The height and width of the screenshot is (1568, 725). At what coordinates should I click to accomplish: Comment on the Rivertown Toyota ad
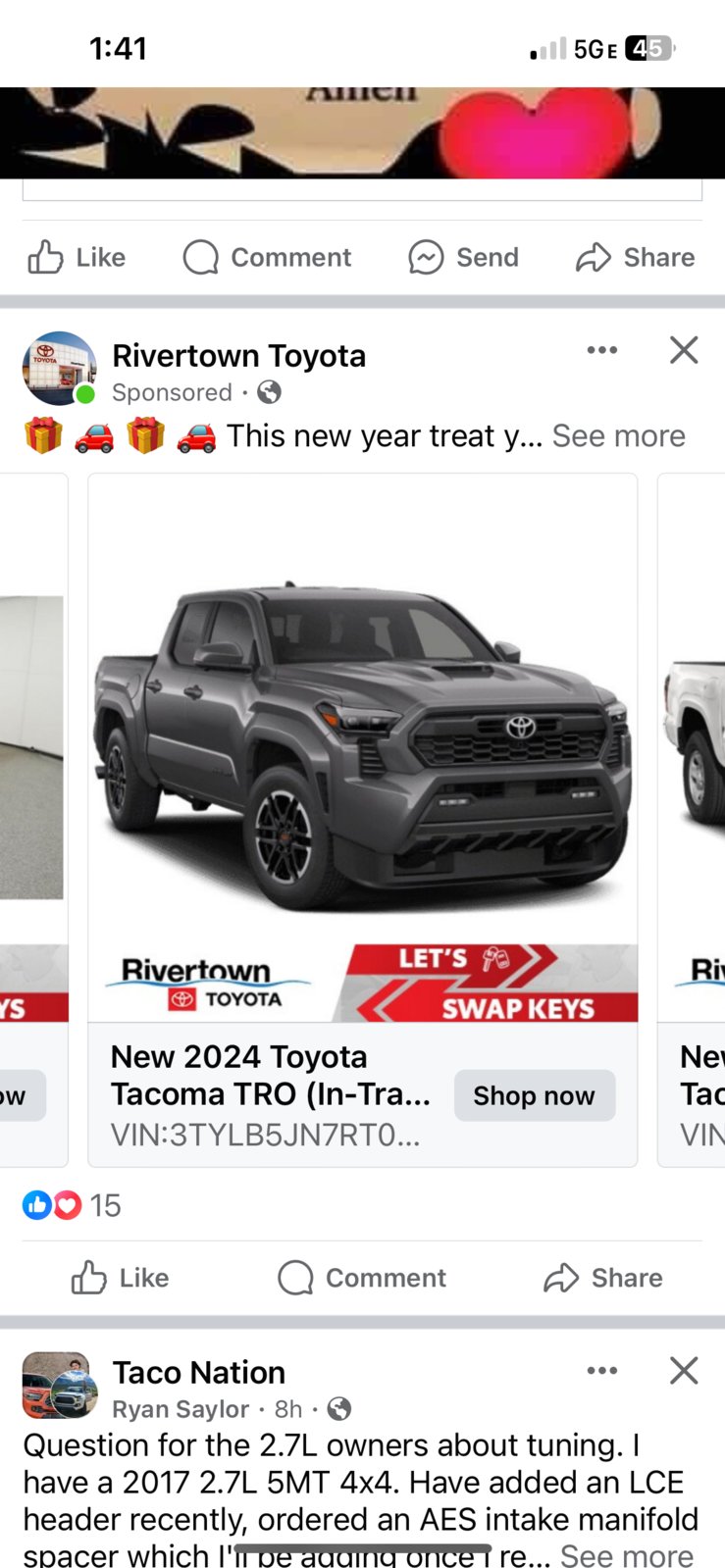pyautogui.click(x=362, y=1278)
